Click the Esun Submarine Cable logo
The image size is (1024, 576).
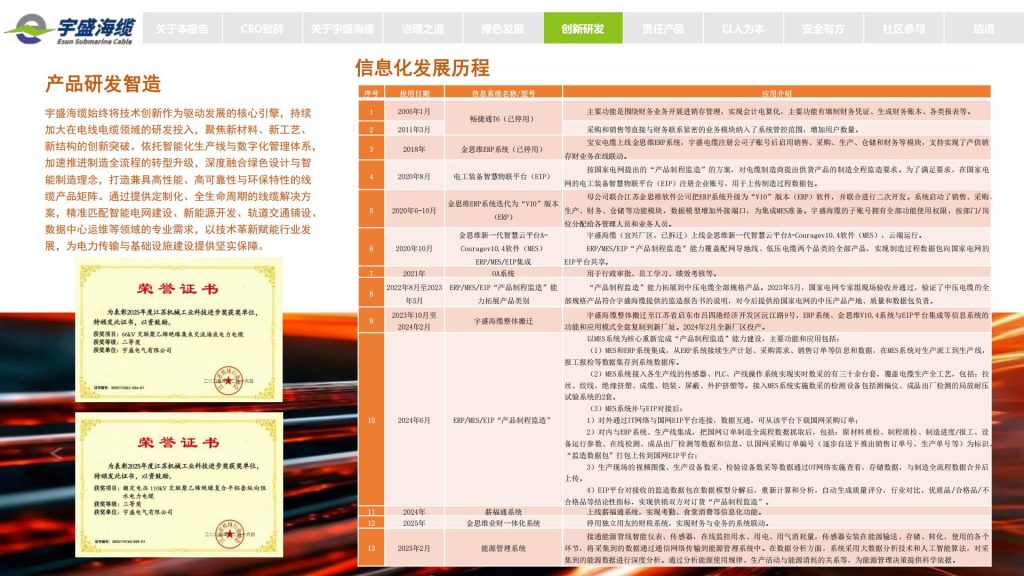tap(70, 30)
